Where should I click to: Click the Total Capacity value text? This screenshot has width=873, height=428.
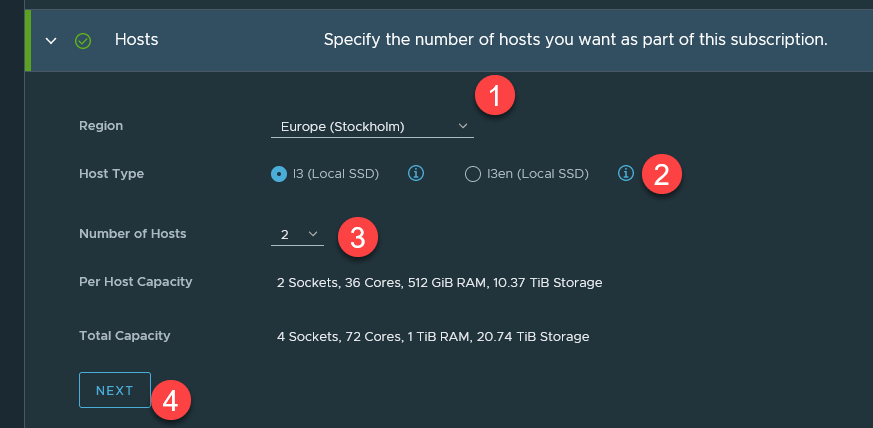pos(433,337)
